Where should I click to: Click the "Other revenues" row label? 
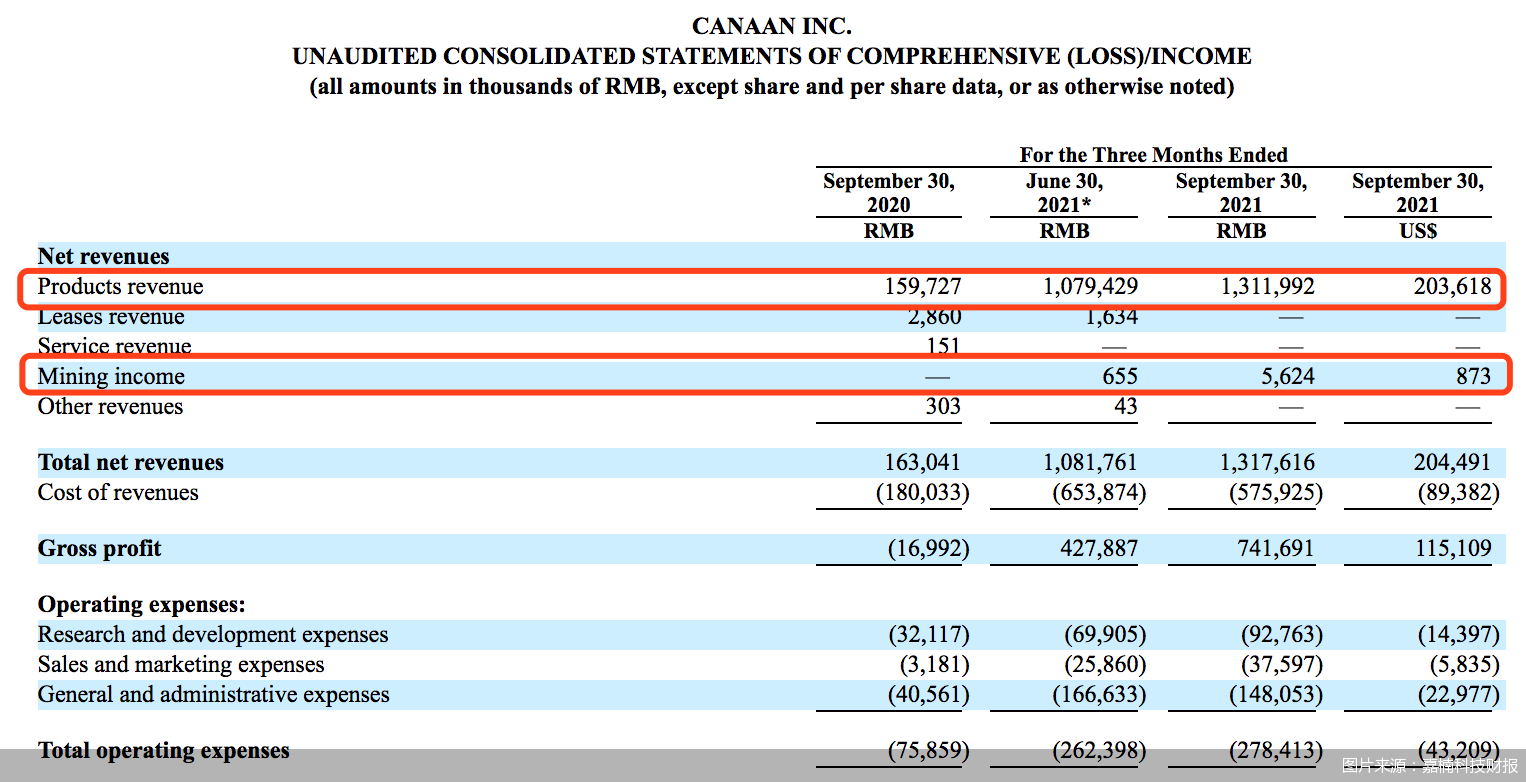click(x=111, y=407)
